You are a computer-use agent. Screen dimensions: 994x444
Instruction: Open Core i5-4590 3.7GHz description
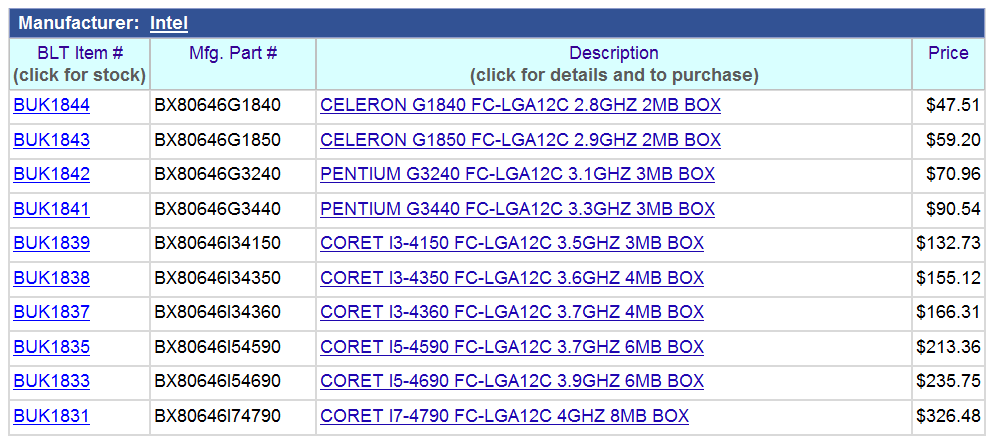click(512, 347)
